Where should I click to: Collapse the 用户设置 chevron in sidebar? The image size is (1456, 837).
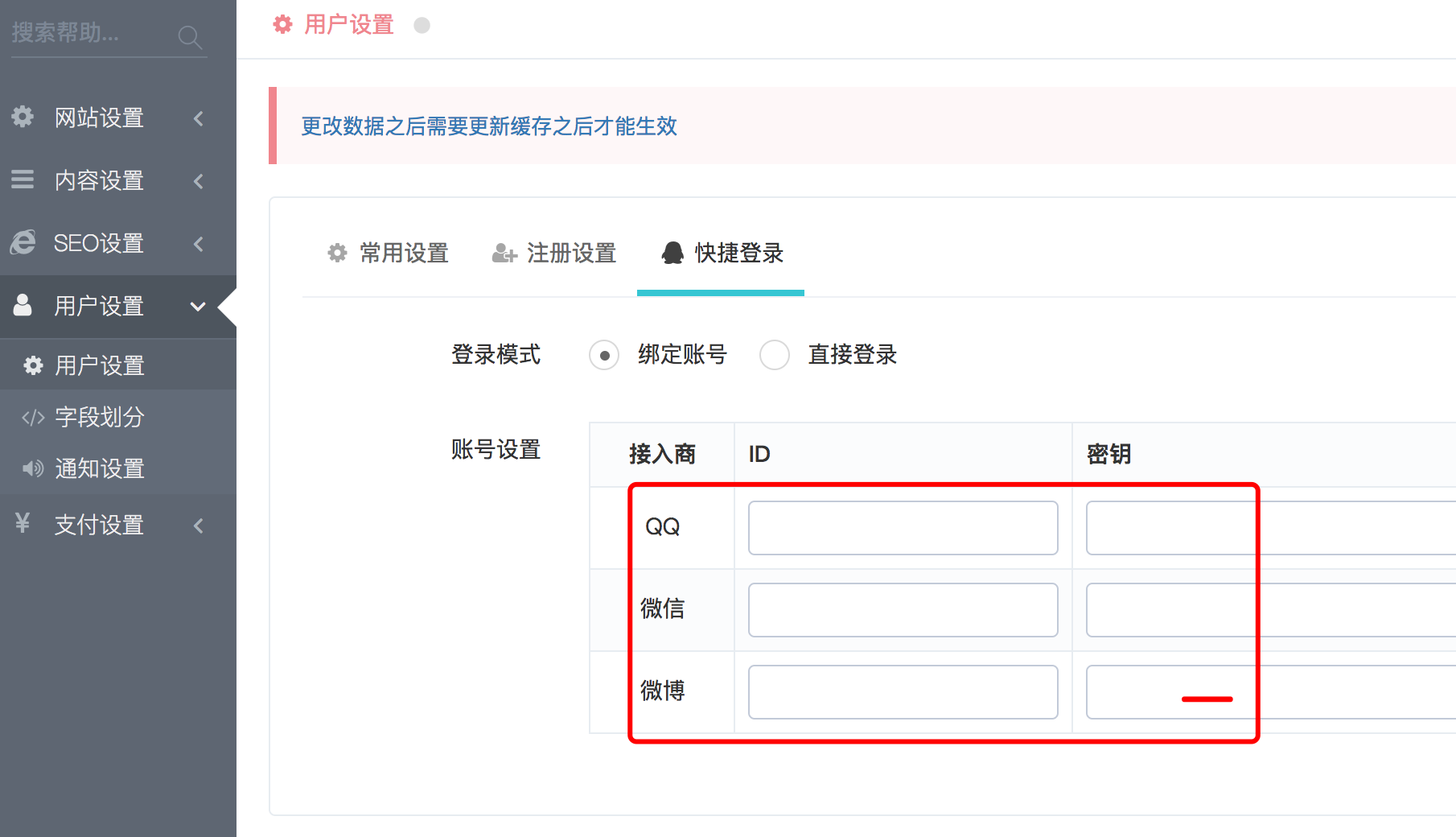(198, 307)
